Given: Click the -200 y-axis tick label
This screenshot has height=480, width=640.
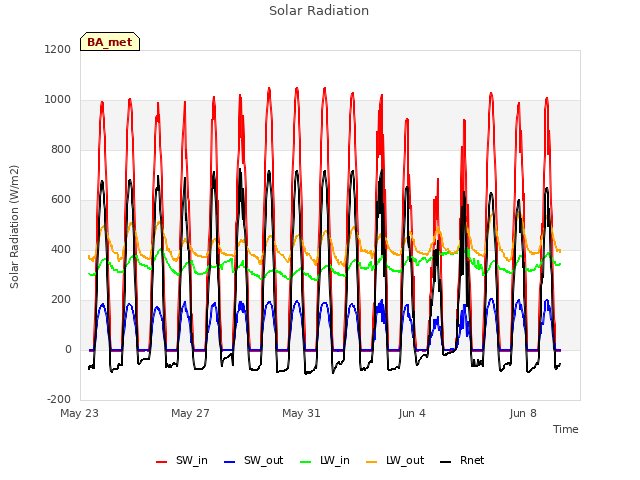Looking at the screenshot, I should (x=59, y=399).
